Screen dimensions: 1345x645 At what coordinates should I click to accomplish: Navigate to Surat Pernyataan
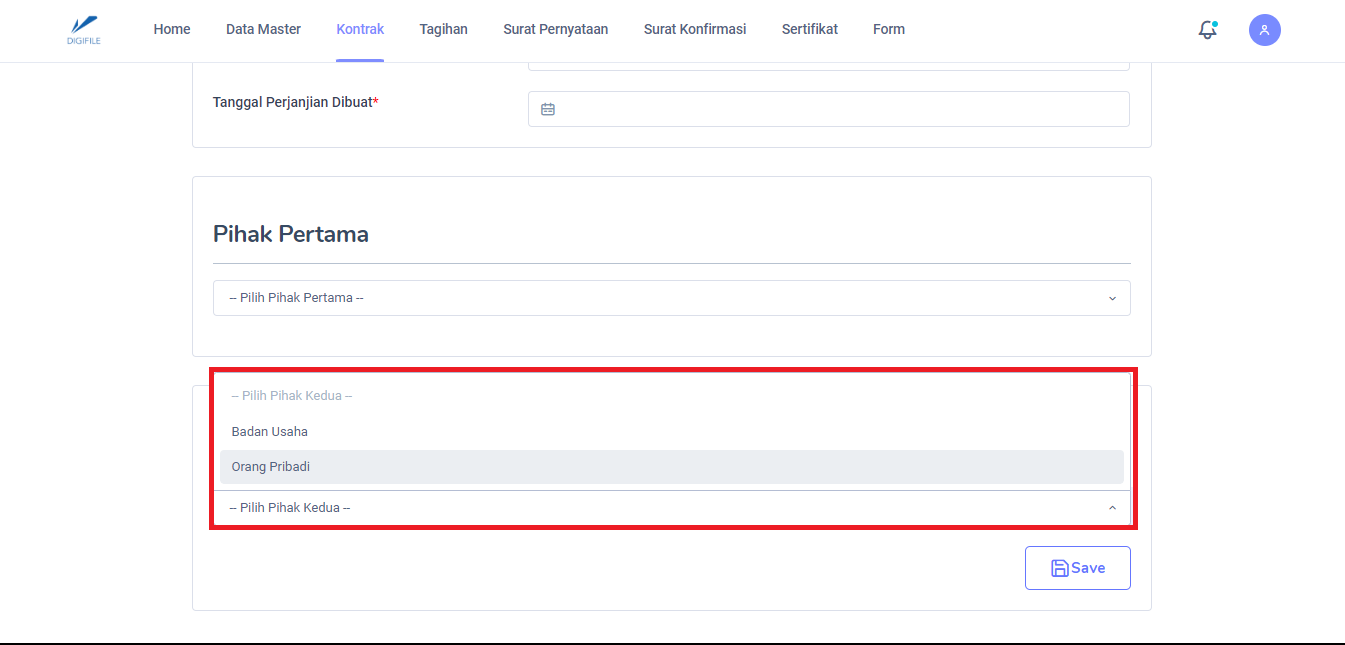(x=555, y=29)
